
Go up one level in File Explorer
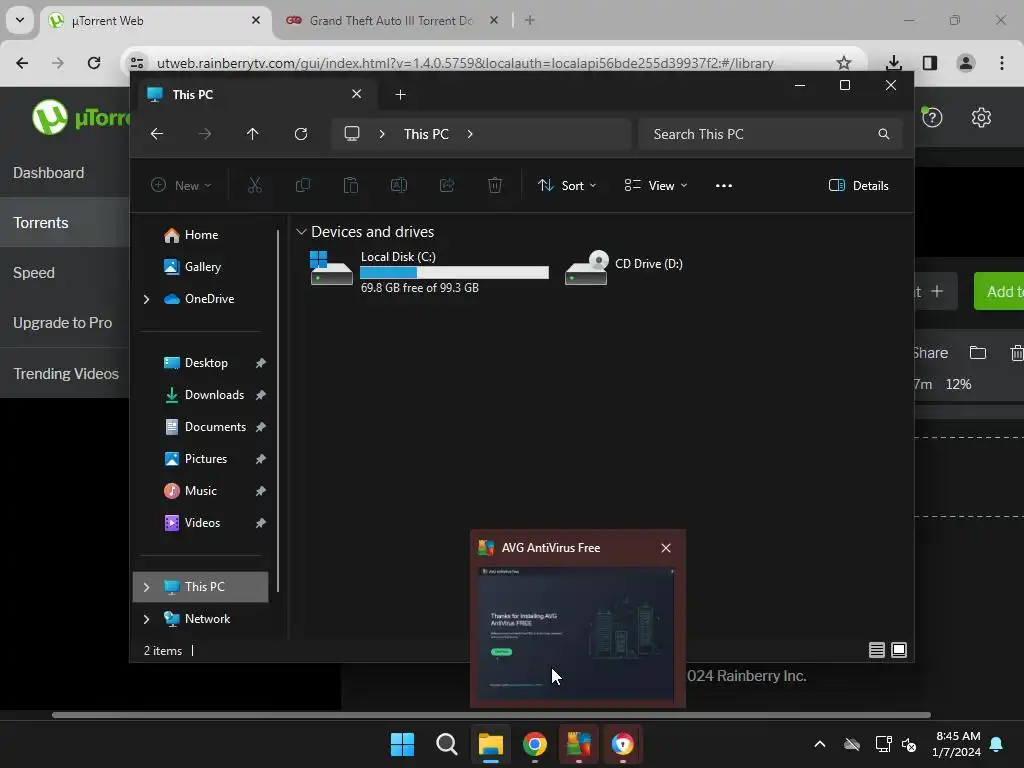(253, 134)
